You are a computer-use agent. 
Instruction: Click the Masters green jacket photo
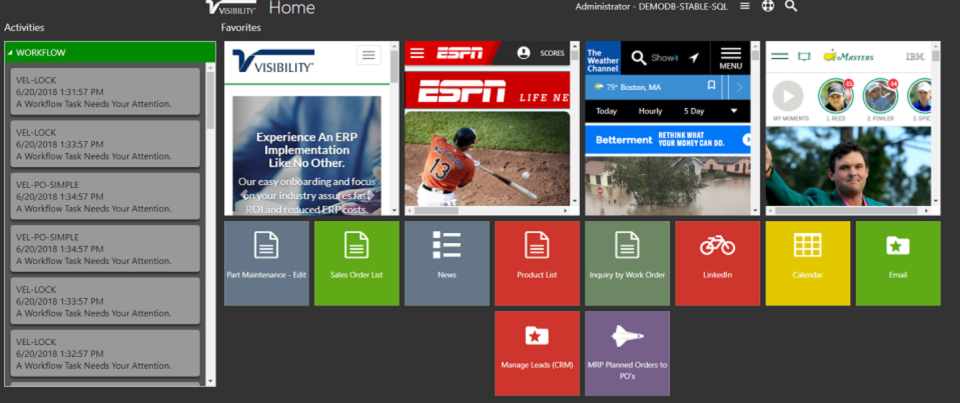pos(848,165)
